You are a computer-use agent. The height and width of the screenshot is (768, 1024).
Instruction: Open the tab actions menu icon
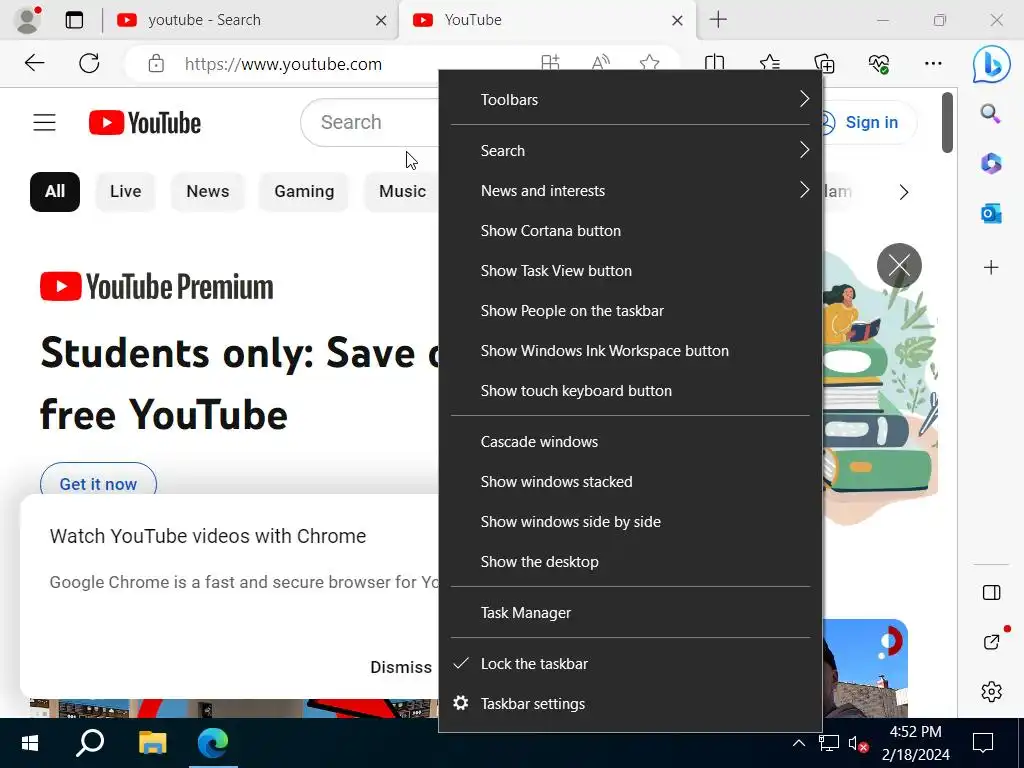click(74, 20)
